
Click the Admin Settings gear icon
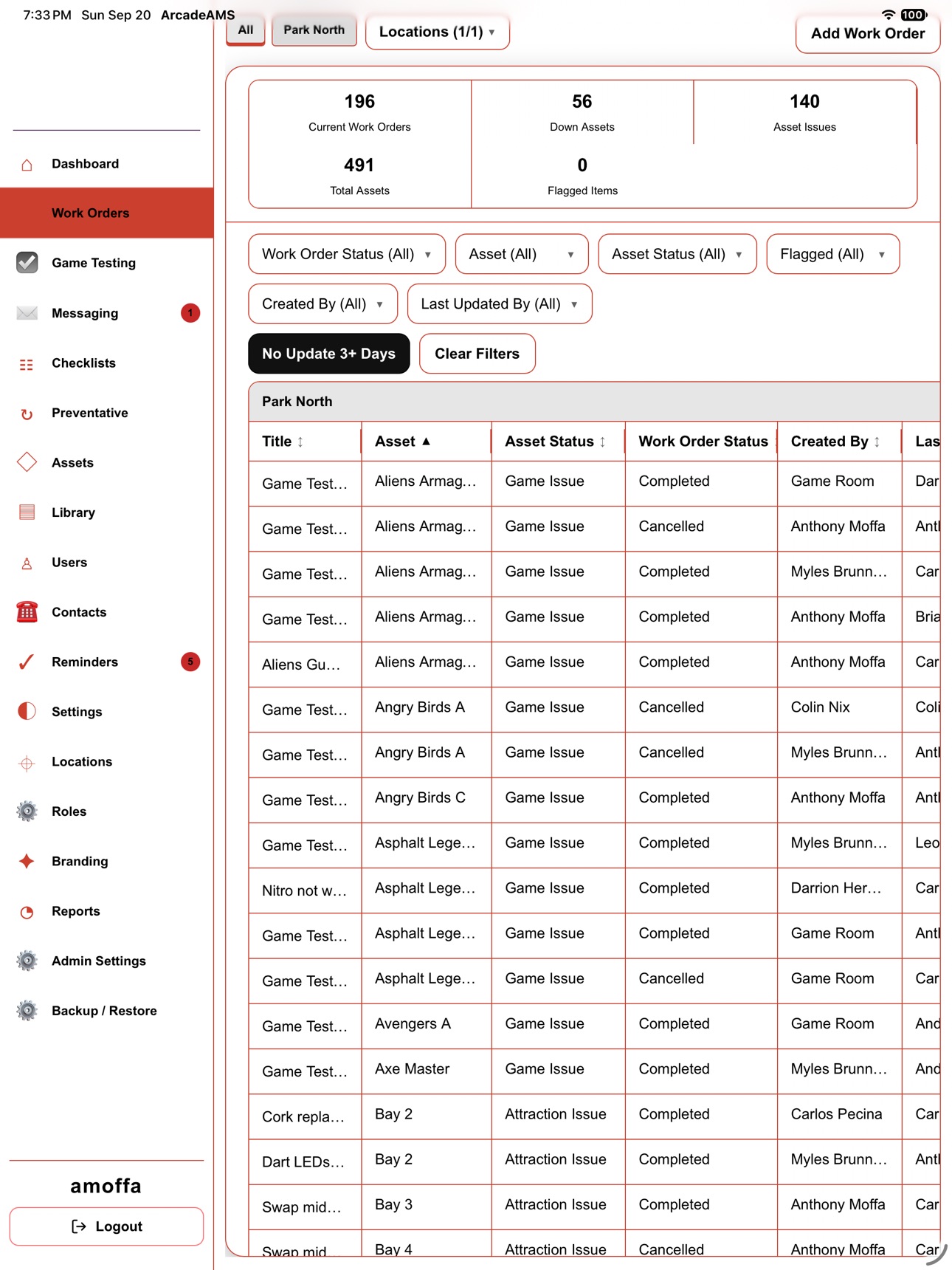[27, 961]
